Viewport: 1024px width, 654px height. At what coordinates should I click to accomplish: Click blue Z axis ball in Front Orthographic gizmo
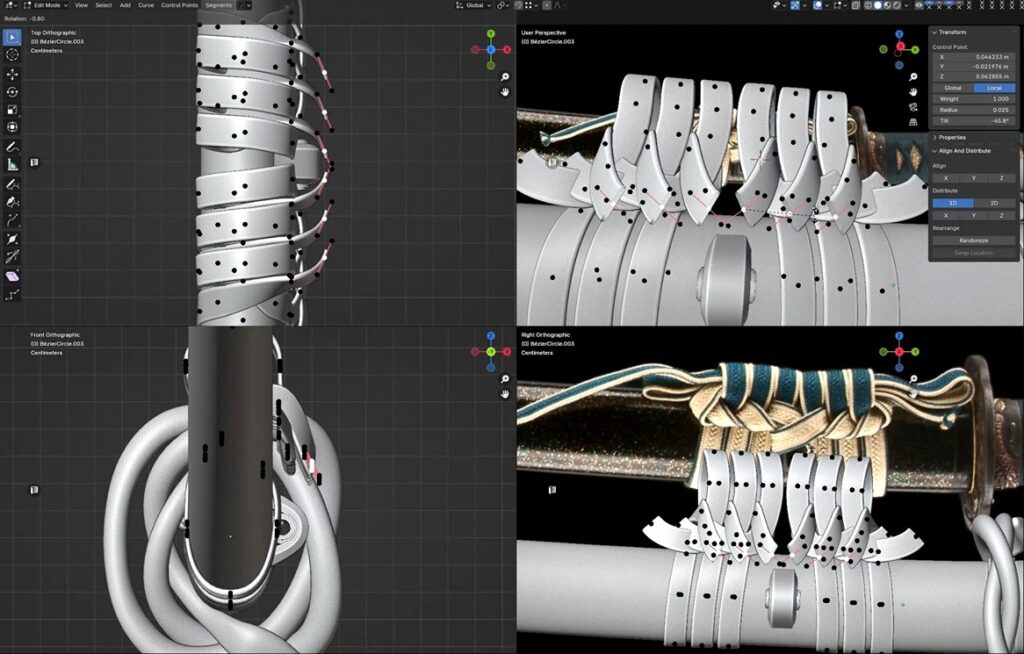tap(490, 336)
